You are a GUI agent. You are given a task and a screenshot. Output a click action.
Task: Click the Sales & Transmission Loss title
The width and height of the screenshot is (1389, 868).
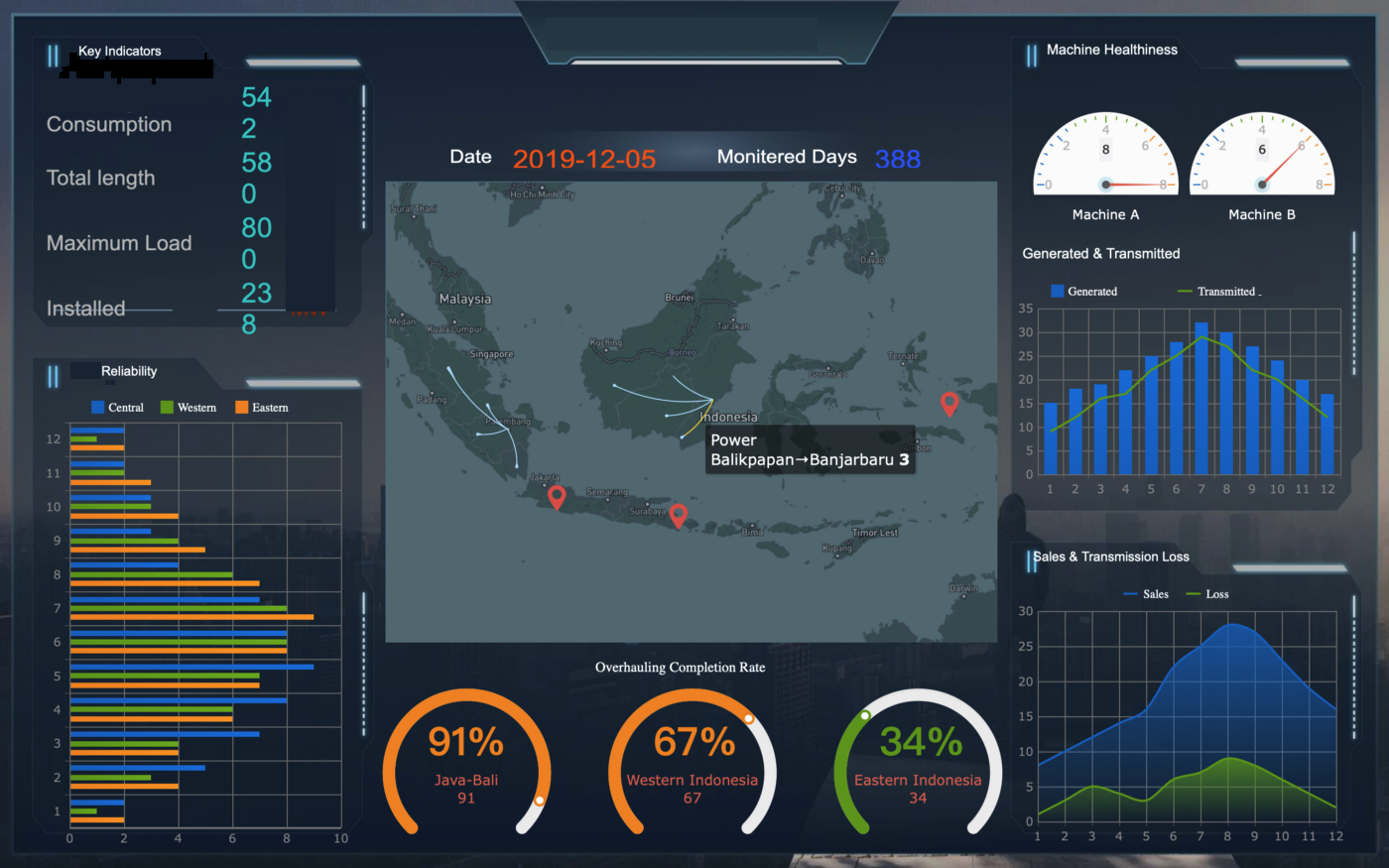coord(1111,557)
